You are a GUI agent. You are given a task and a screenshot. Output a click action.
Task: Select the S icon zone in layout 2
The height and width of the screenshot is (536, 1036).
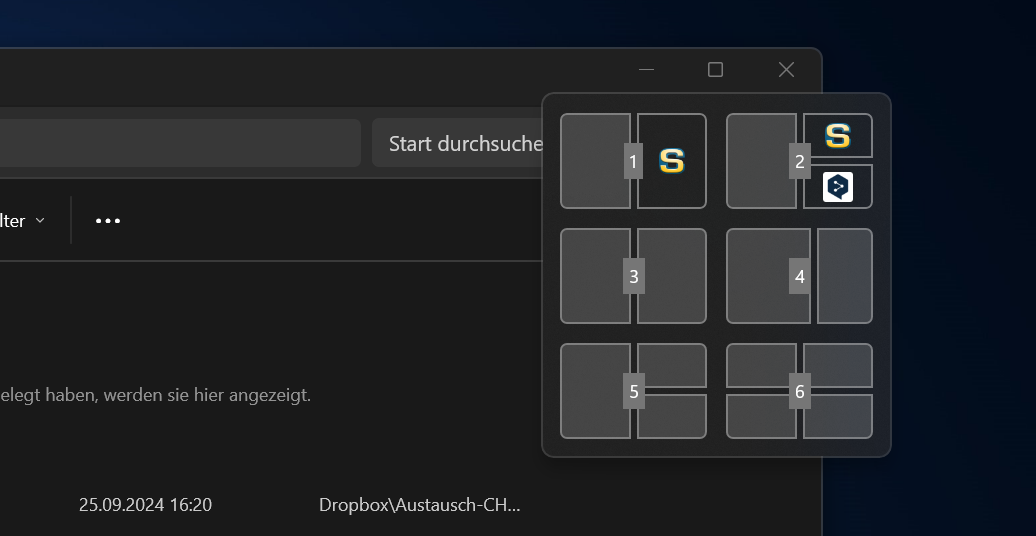(x=838, y=136)
